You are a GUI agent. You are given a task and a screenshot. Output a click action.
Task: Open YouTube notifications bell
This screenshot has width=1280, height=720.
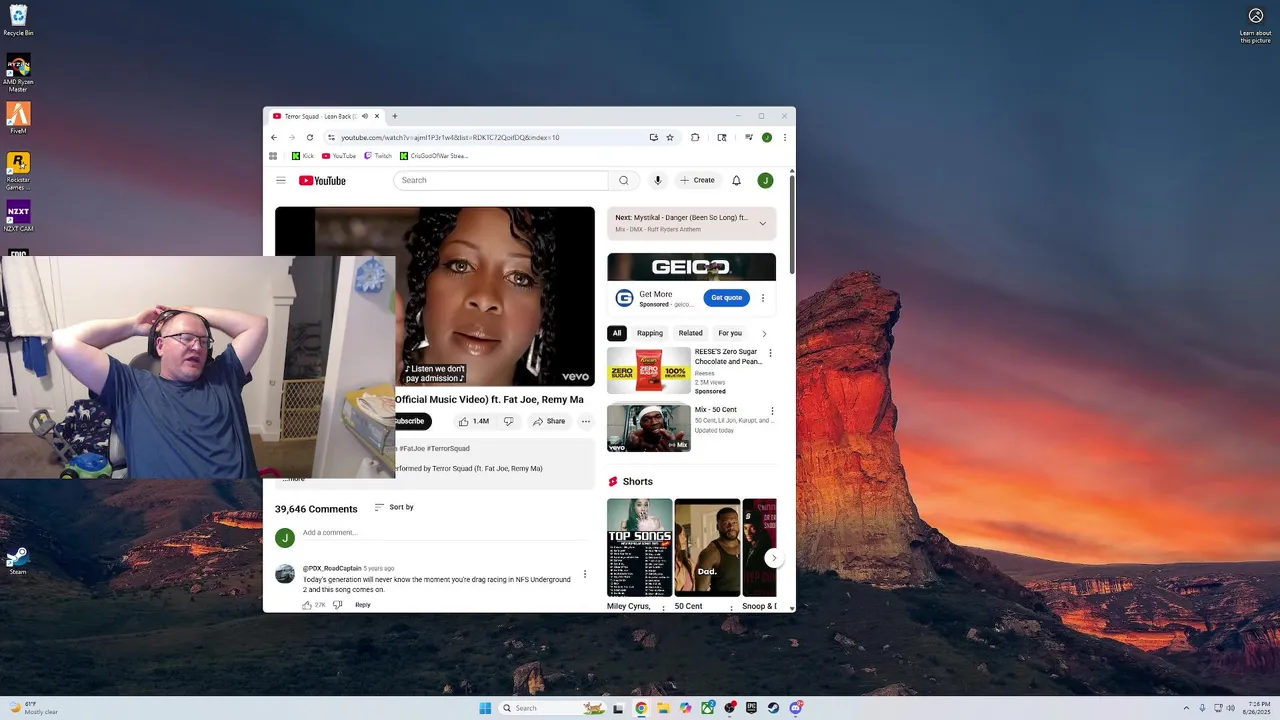click(736, 181)
